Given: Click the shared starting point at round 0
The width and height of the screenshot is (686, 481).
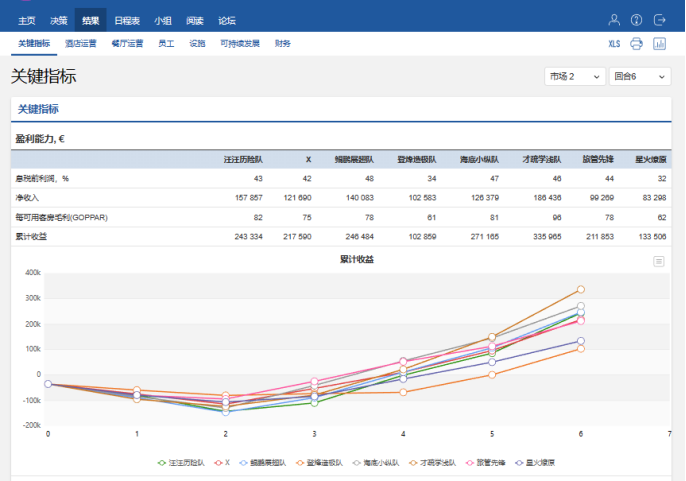Looking at the screenshot, I should point(48,384).
